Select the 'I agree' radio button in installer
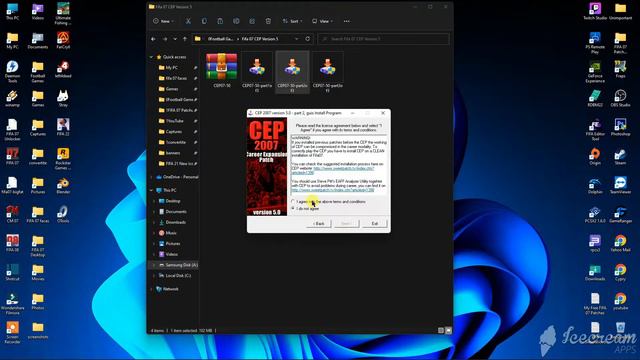 (293, 202)
